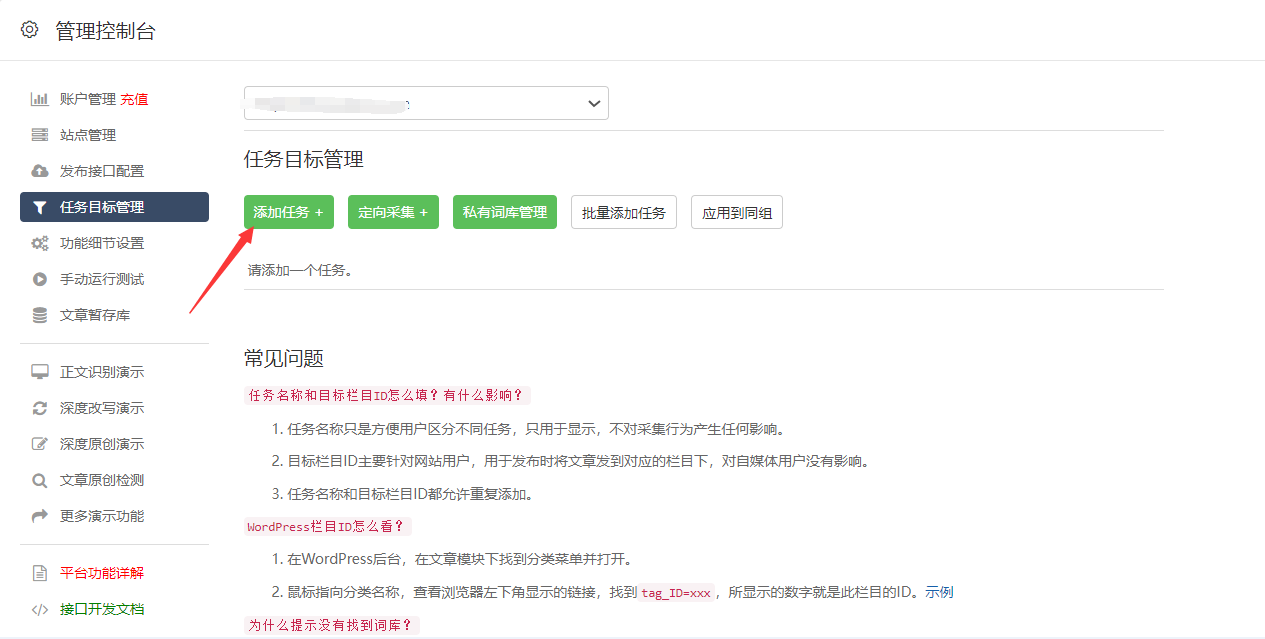The image size is (1265, 639).
Task: Open the 示例 link for WordPress ID
Action: tap(939, 592)
